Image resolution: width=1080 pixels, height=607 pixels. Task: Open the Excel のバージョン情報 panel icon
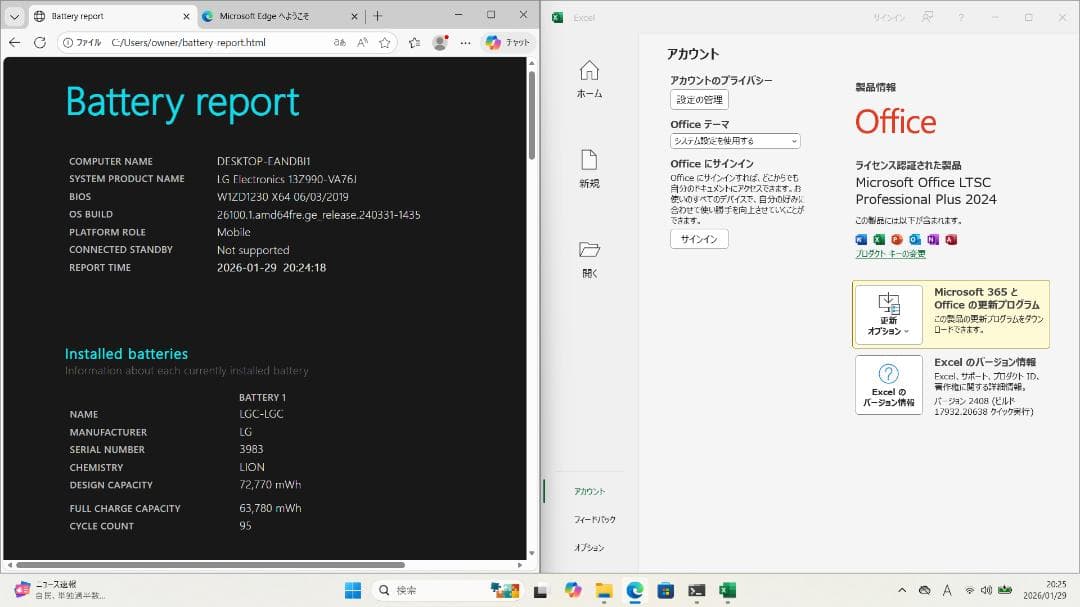click(888, 384)
